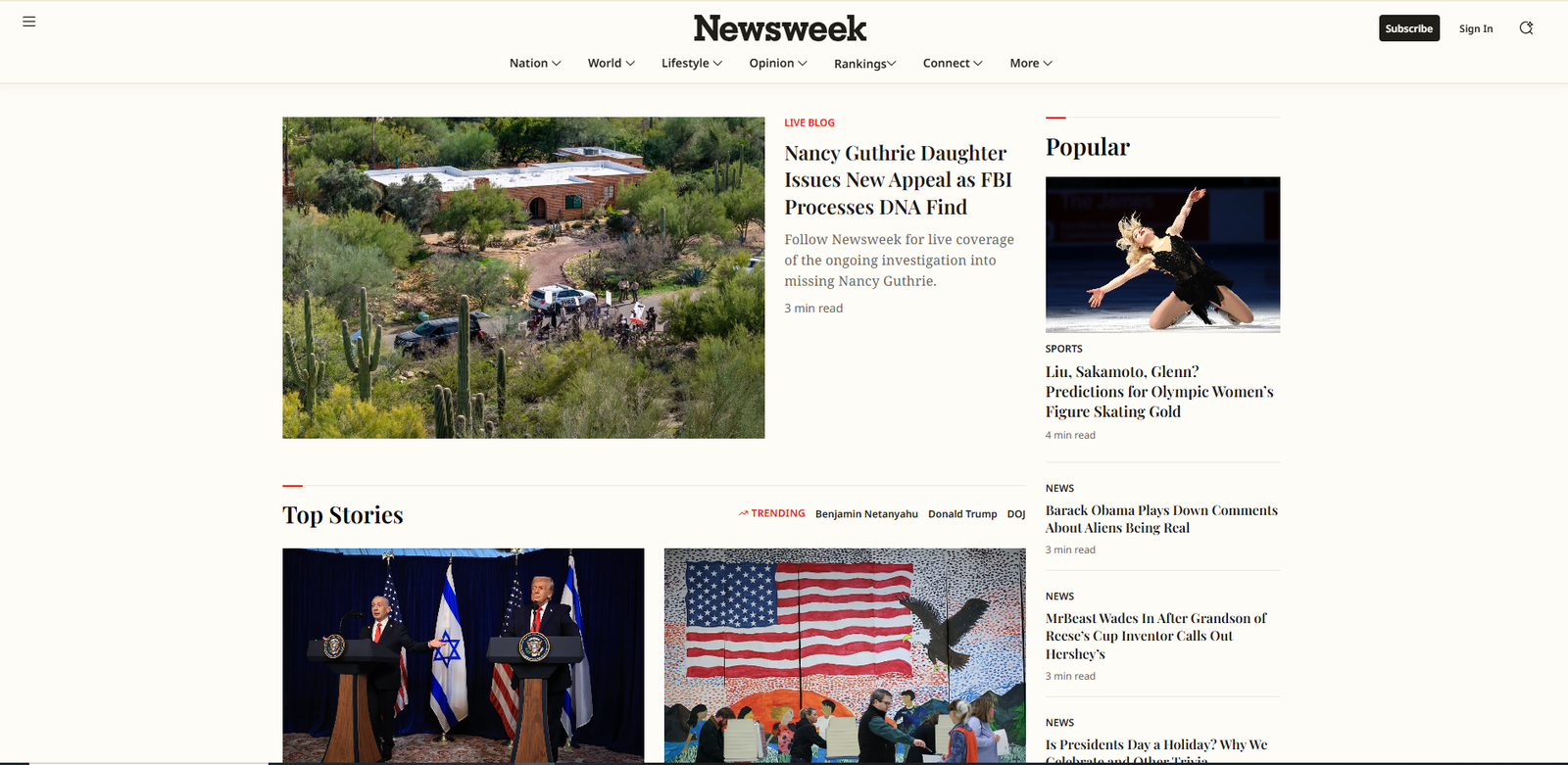Click the 3 min read under Guthrie story
Viewport: 1568px width, 765px height.
click(813, 309)
